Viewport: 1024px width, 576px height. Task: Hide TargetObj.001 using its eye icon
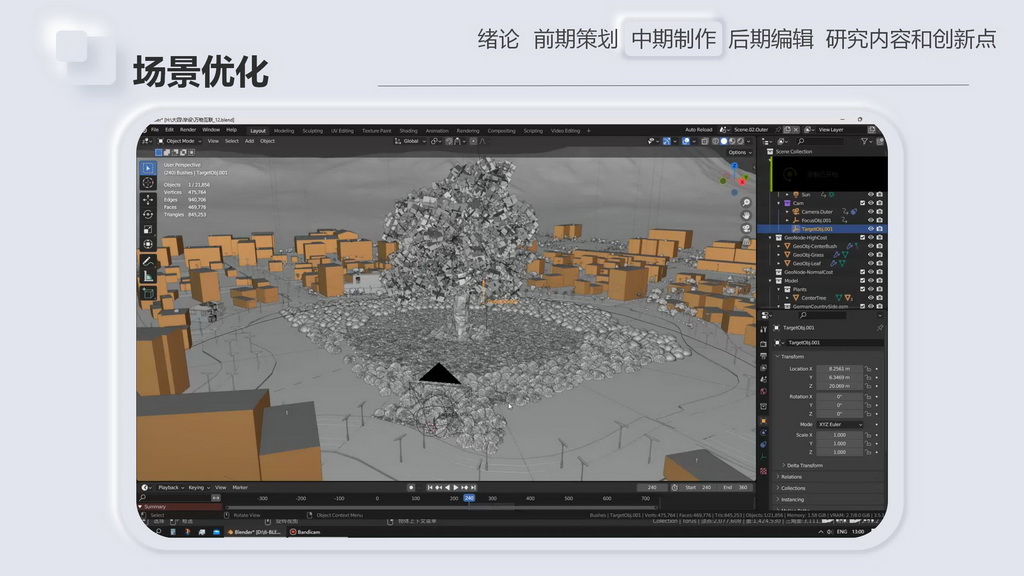click(x=870, y=229)
